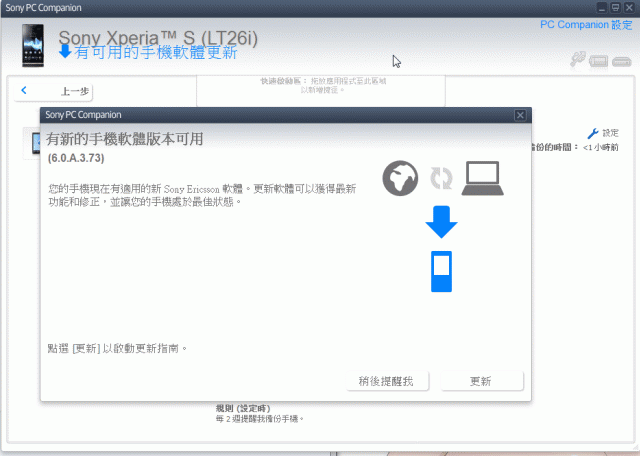Click the 更新 button in the dialog
The image size is (640, 456).
click(x=482, y=381)
